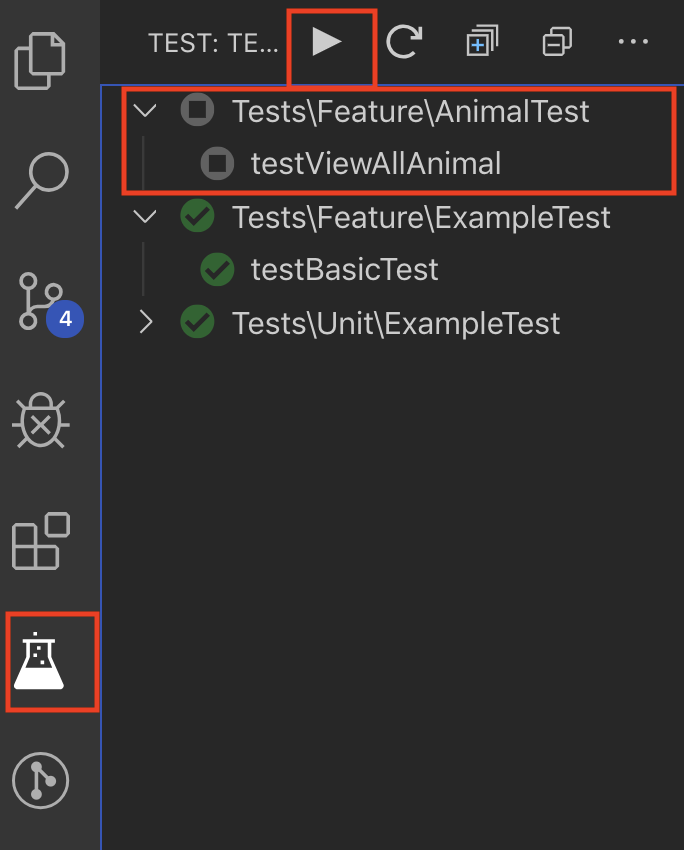Click the Tests\Unit\ExampleTest suite label

pyautogui.click(x=396, y=323)
